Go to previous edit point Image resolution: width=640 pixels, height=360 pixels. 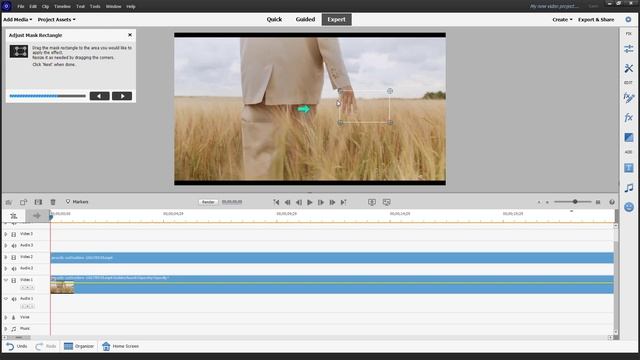tap(276, 202)
